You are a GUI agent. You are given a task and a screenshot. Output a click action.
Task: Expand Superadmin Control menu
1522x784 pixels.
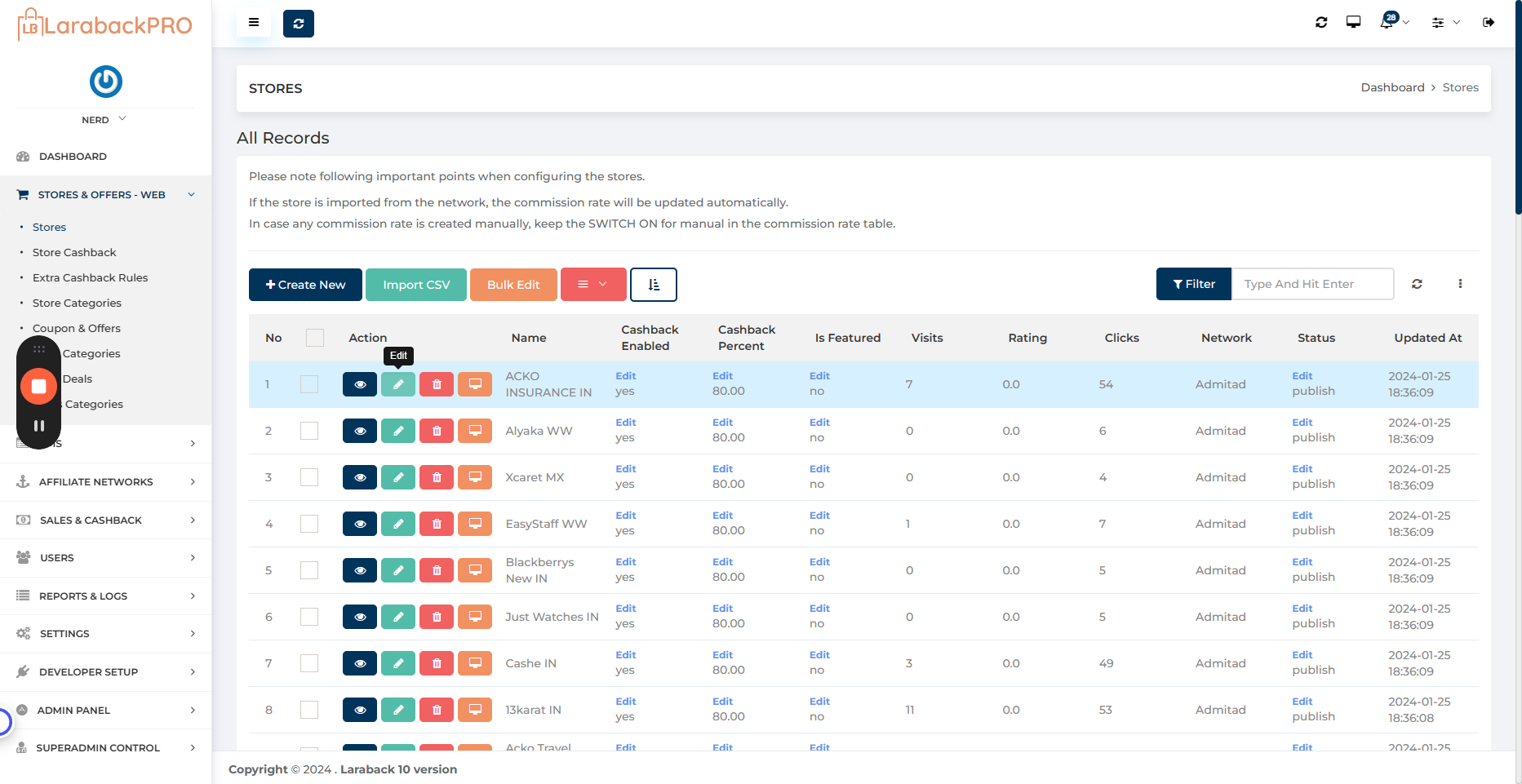tap(105, 748)
